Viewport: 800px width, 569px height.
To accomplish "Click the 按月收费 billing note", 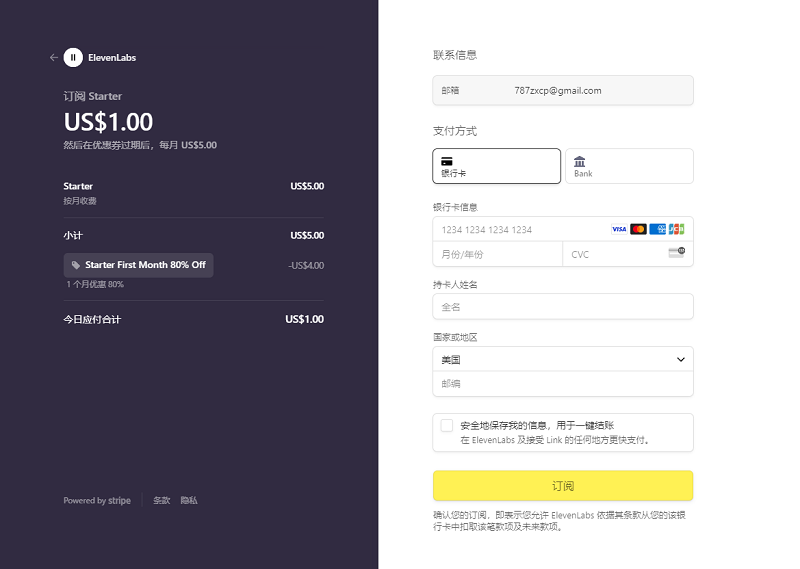I will coord(80,201).
